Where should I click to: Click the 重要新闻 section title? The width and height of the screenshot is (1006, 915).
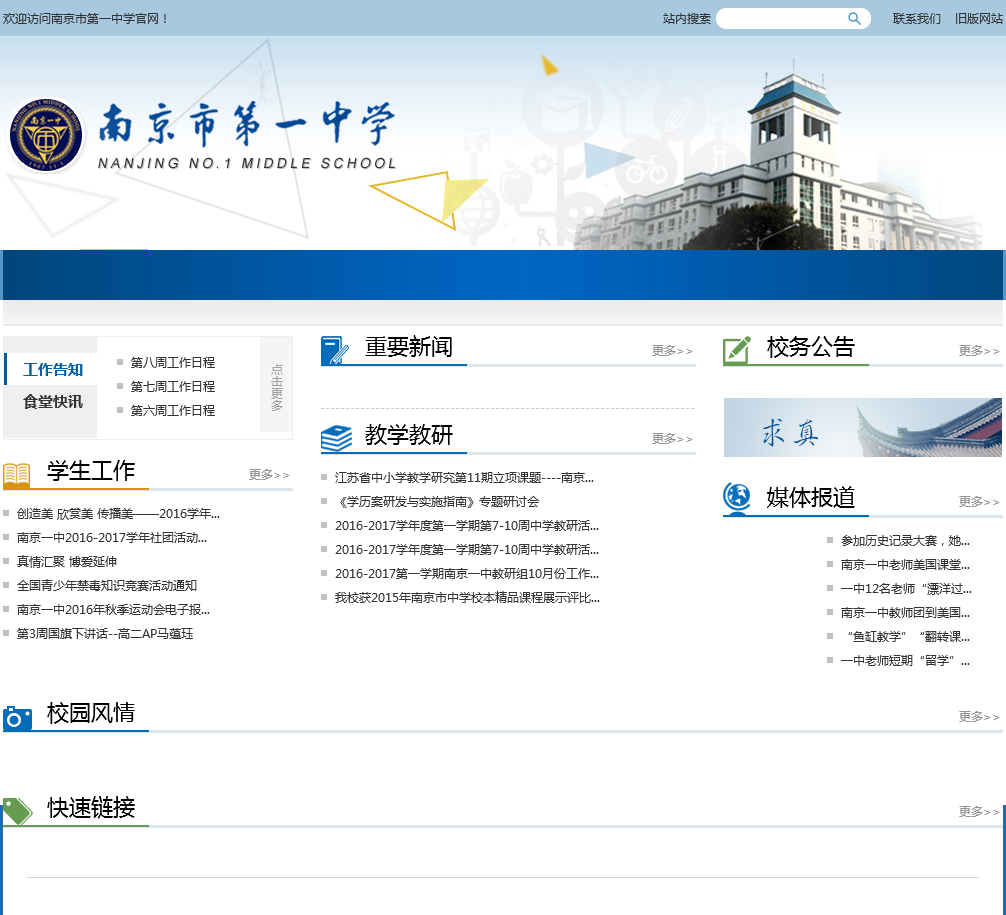click(x=409, y=347)
